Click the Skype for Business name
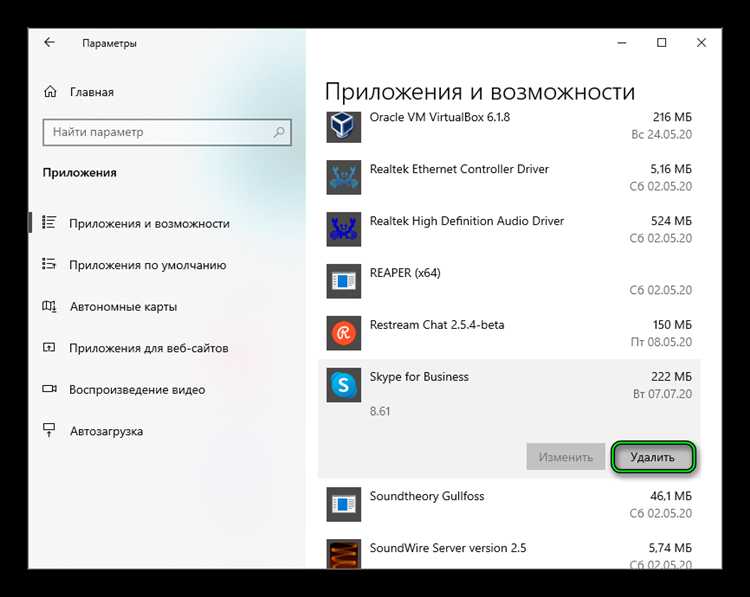The image size is (750, 597). (419, 377)
